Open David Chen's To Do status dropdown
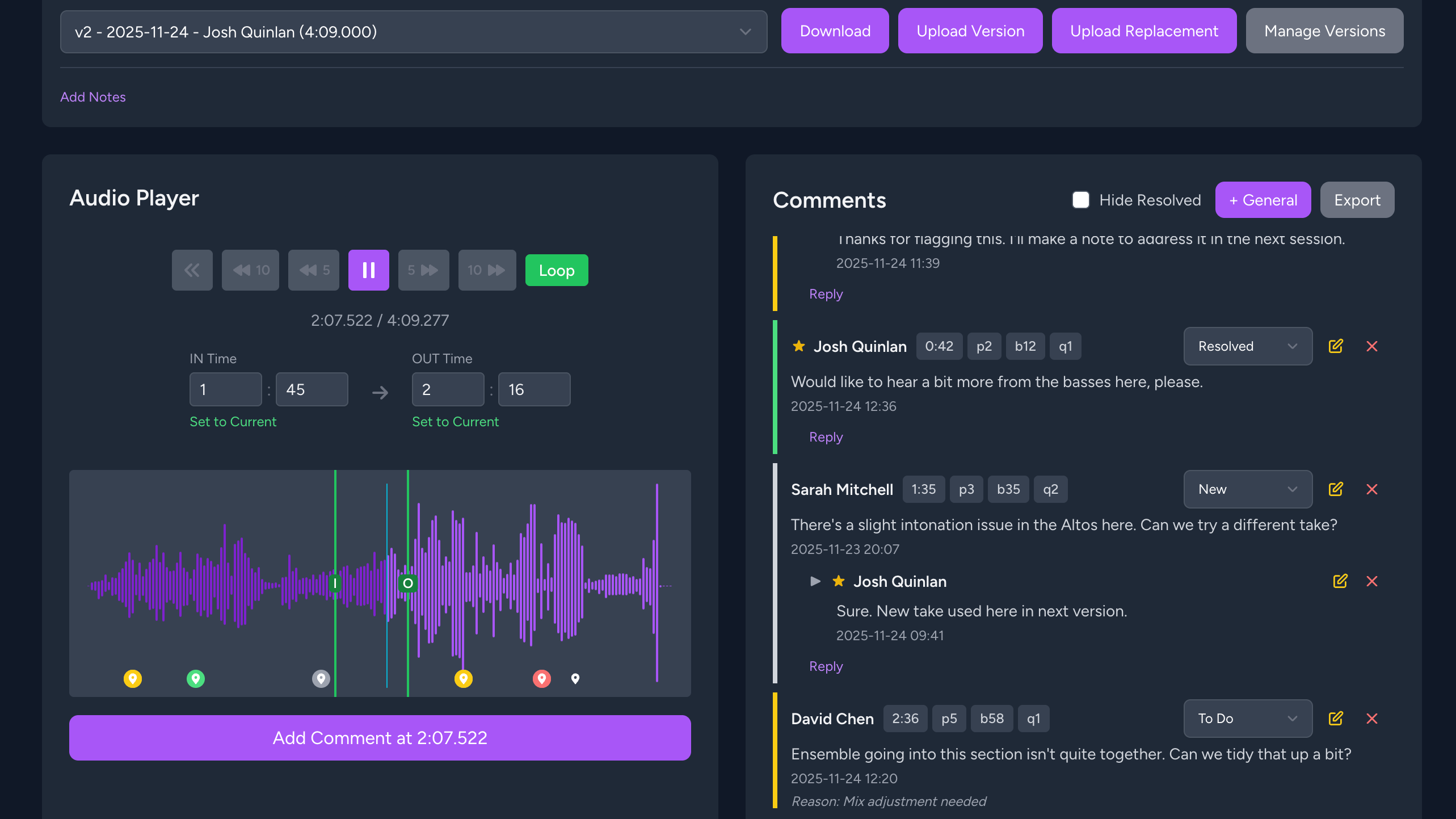Viewport: 1456px width, 819px height. point(1247,718)
